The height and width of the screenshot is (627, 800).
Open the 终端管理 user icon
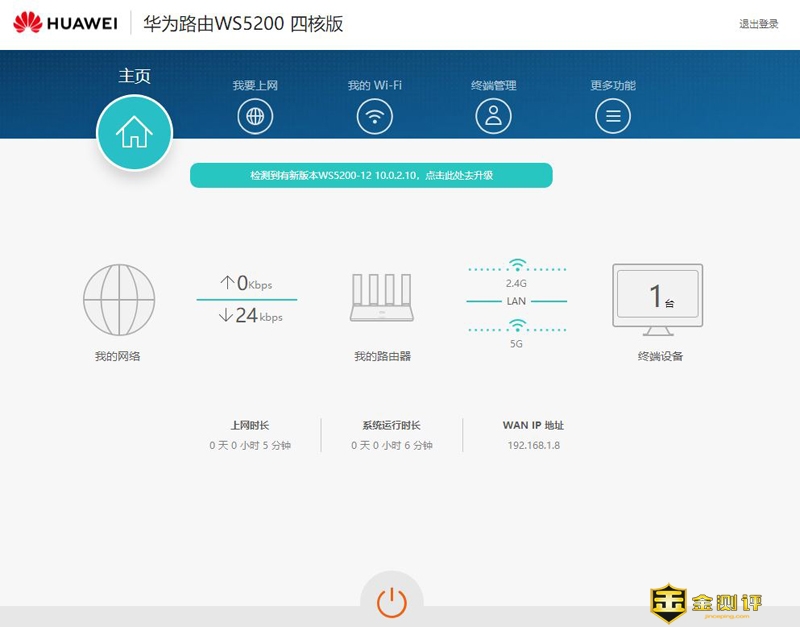click(493, 117)
